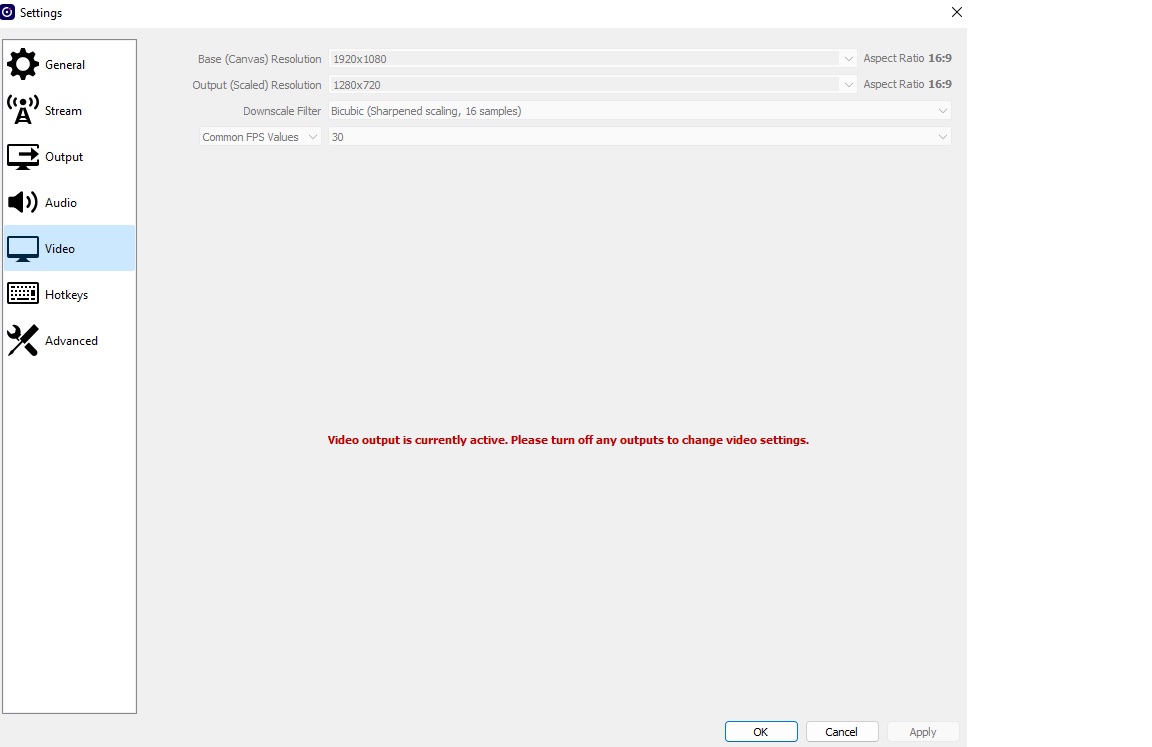The image size is (1152, 747).
Task: Click the Apply button
Action: click(x=922, y=732)
